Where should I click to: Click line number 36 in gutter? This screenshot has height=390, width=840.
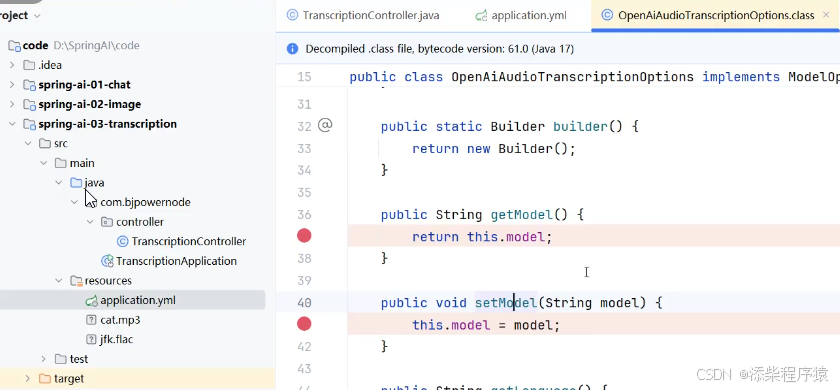point(304,215)
